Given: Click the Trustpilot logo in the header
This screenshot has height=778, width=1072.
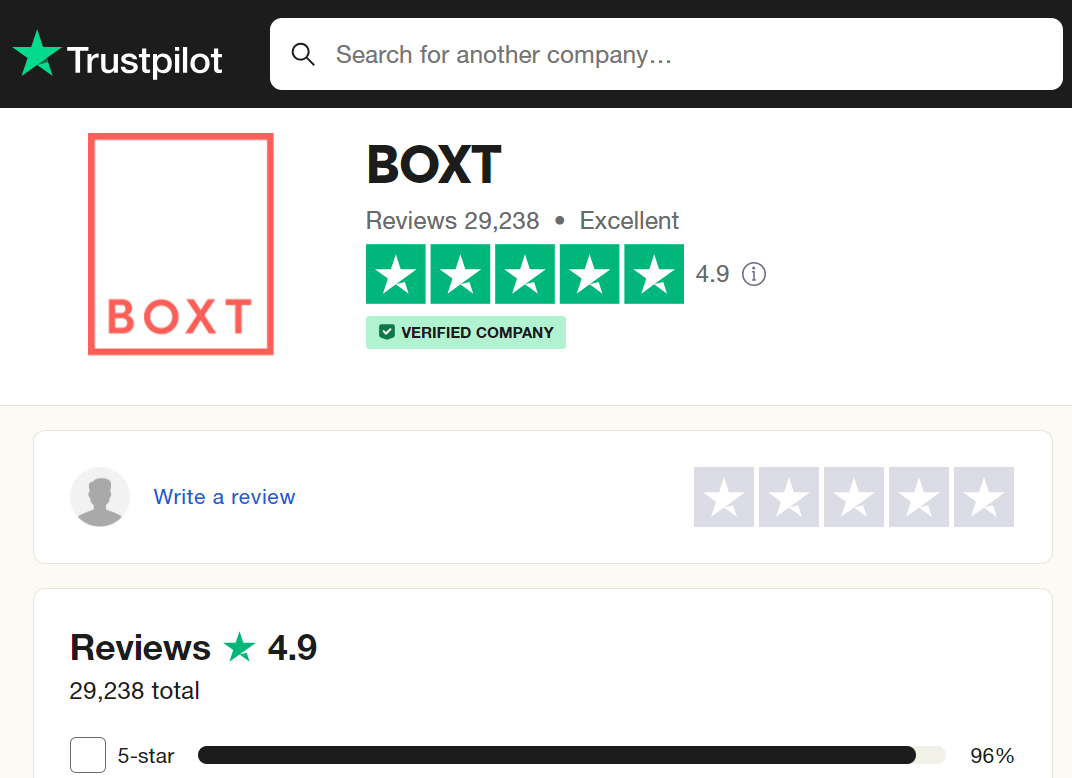Looking at the screenshot, I should 117,55.
